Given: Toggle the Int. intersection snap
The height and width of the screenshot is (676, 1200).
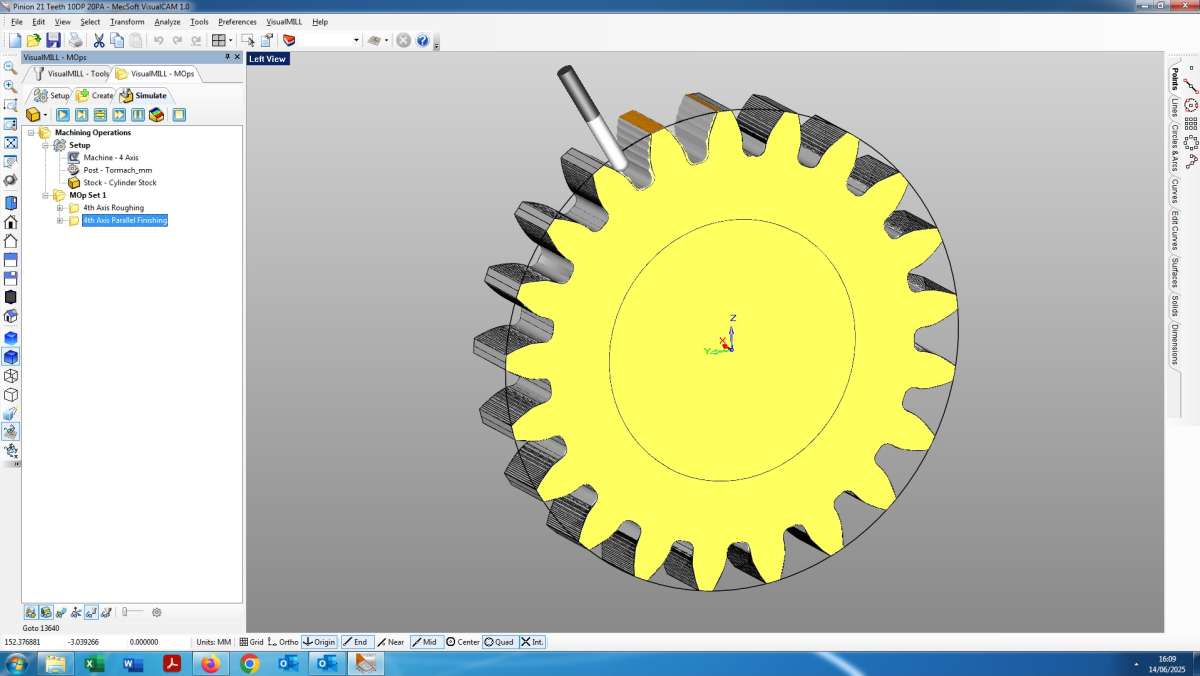Looking at the screenshot, I should tap(533, 642).
